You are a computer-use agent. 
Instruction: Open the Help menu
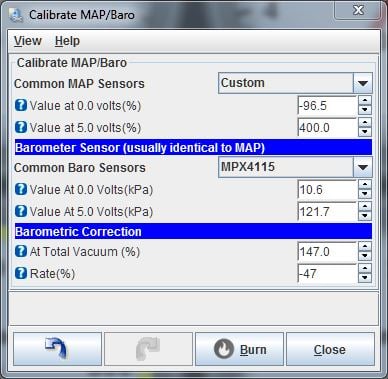tap(67, 41)
